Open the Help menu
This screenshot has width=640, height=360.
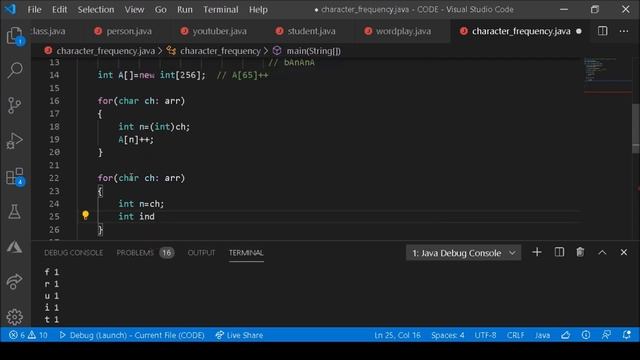point(258,9)
